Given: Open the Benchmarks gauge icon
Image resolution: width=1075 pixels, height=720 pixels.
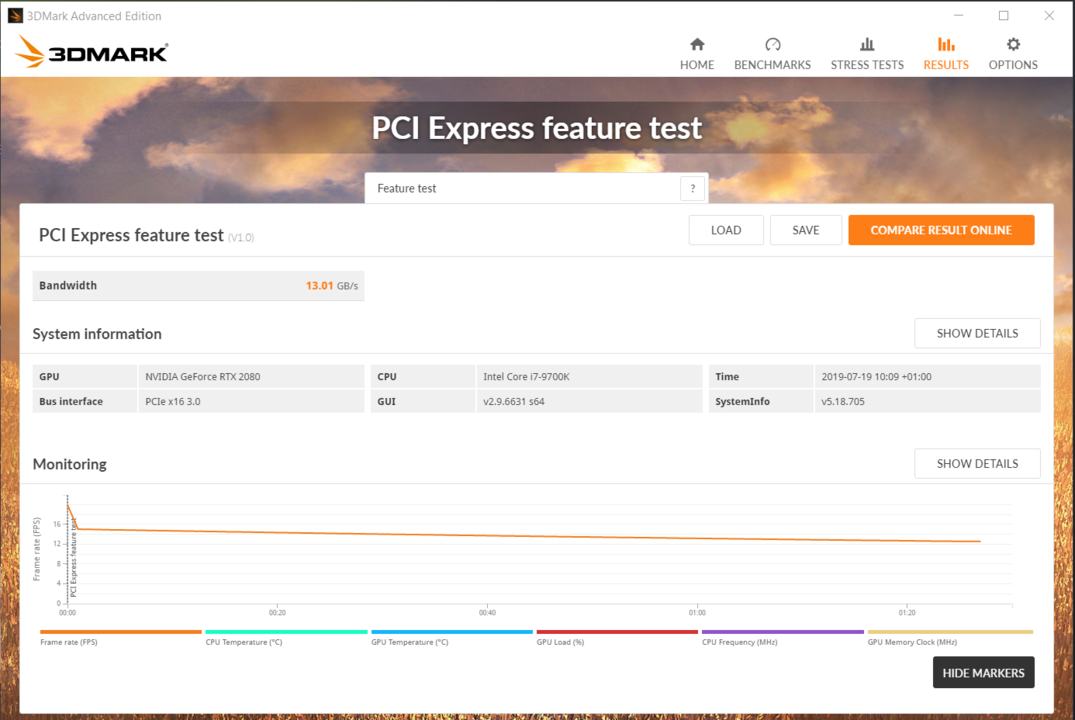Looking at the screenshot, I should coord(773,45).
